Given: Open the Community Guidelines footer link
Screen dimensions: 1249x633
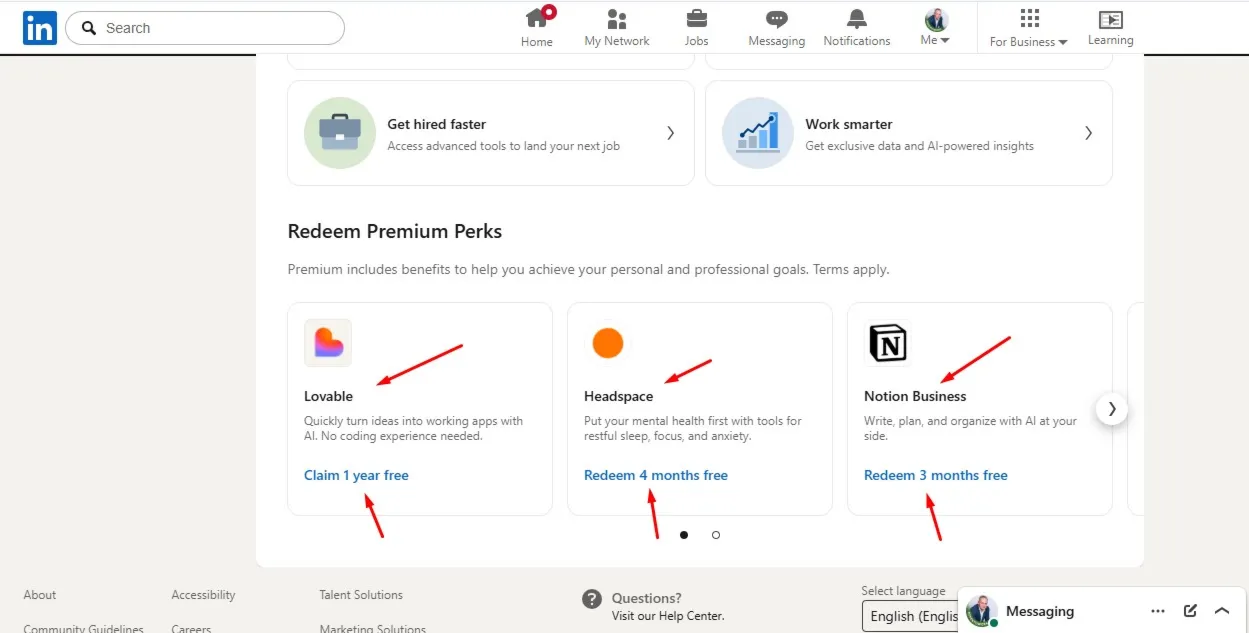Looking at the screenshot, I should [83, 628].
